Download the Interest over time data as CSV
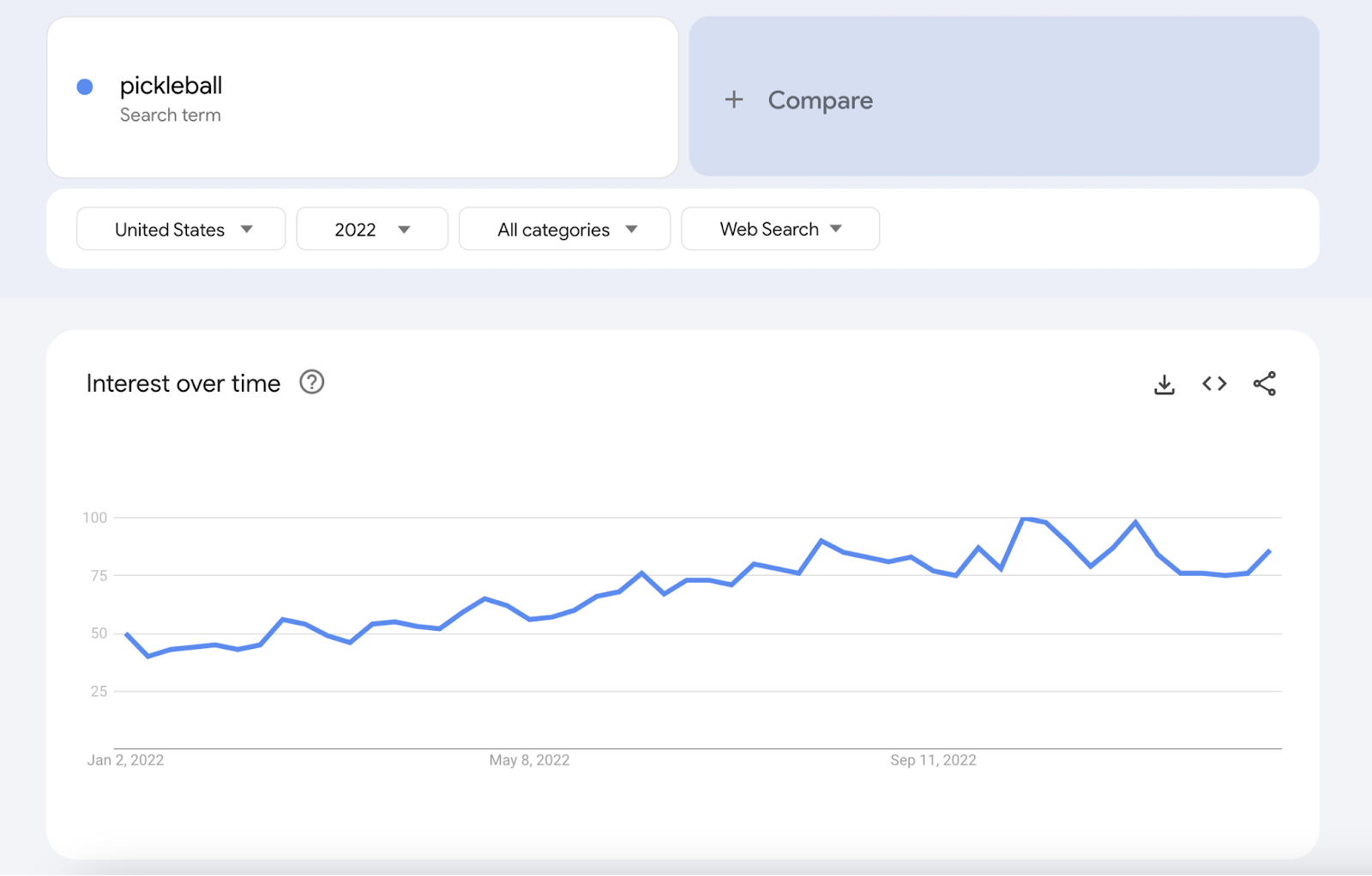The width and height of the screenshot is (1372, 876). pyautogui.click(x=1164, y=384)
